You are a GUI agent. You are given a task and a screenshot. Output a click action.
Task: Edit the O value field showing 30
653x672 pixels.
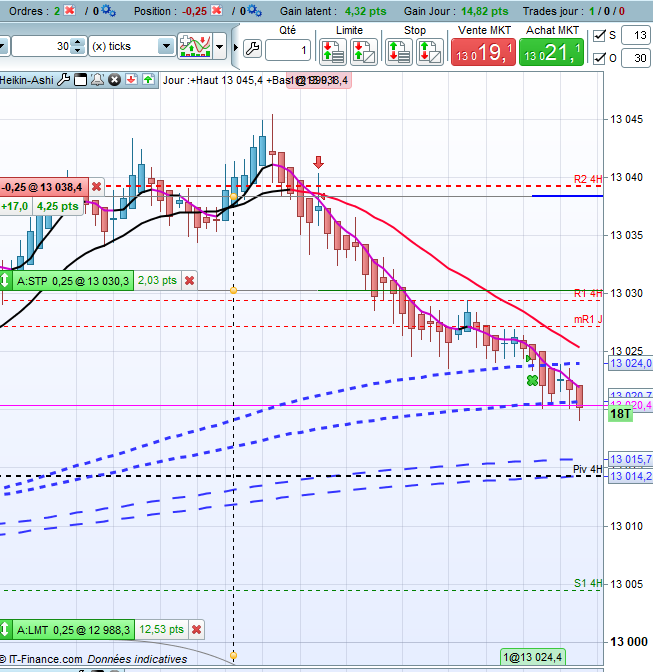tap(636, 58)
